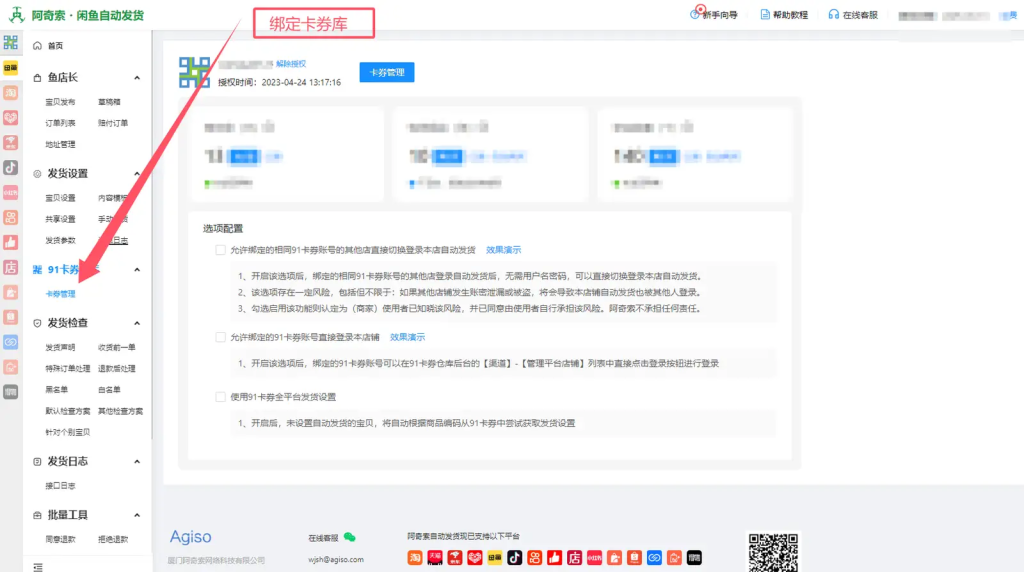This screenshot has height=572, width=1024.
Task: Click the Tmall icon in footer platform list
Action: pyautogui.click(x=435, y=558)
